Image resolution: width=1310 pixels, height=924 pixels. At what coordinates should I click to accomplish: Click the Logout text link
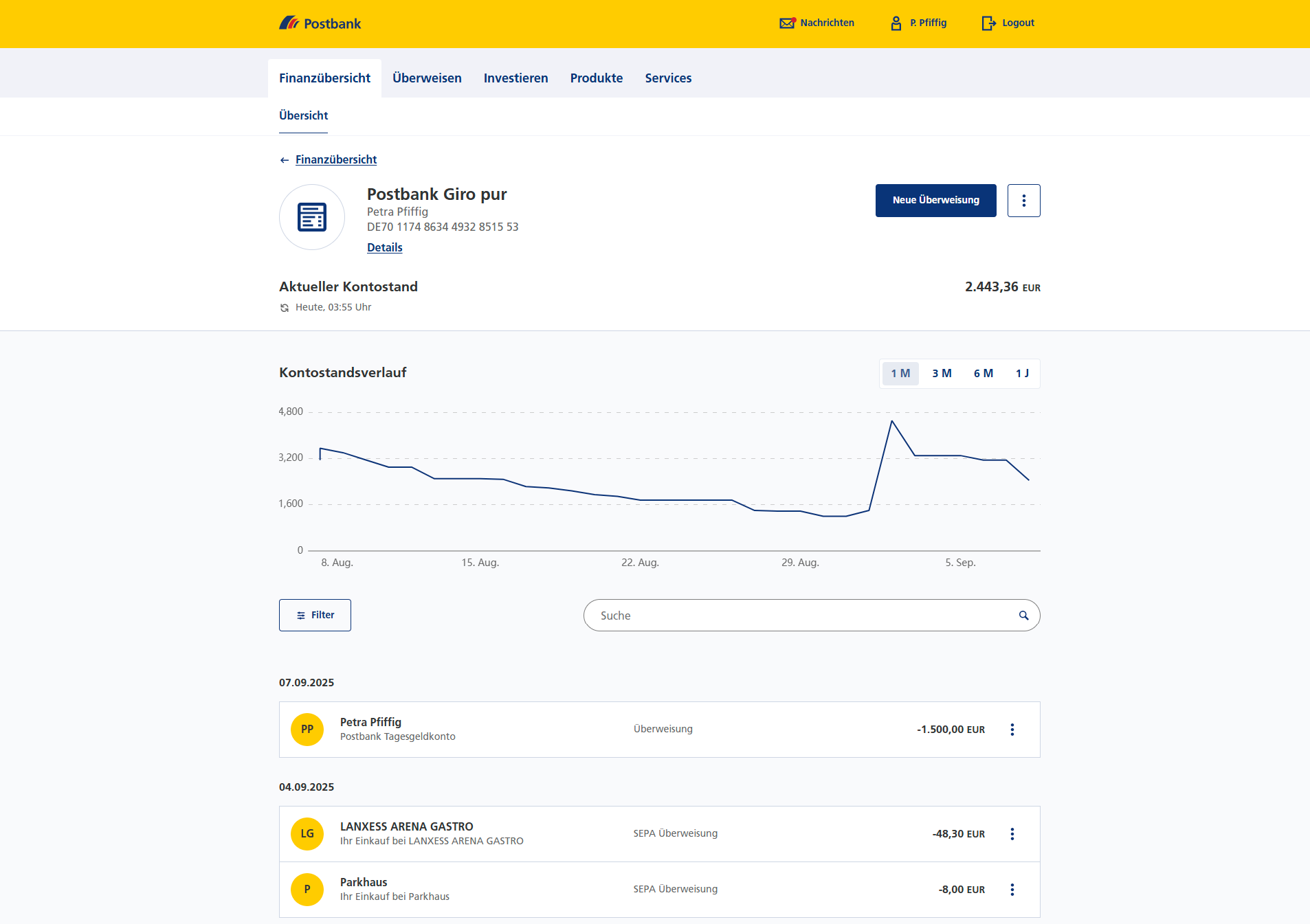1018,23
